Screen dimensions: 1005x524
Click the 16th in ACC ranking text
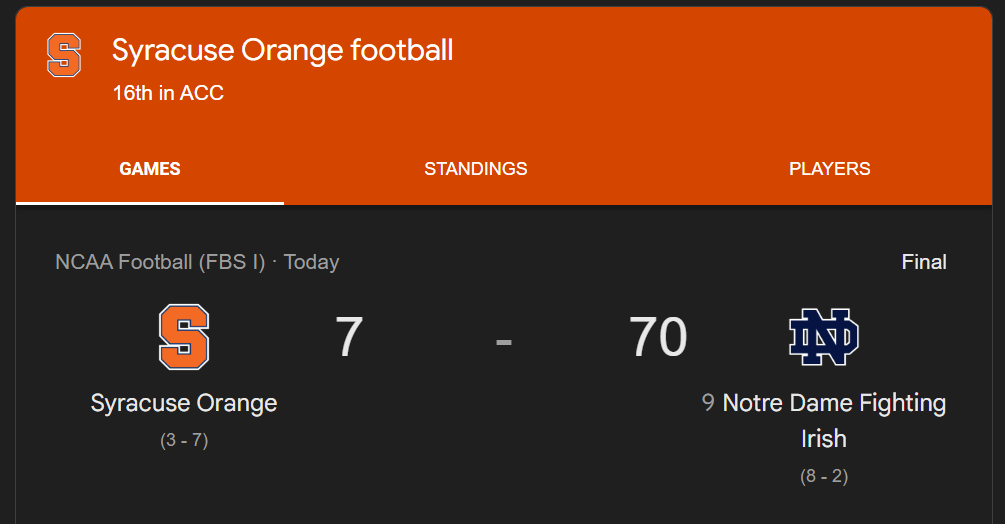click(x=168, y=93)
